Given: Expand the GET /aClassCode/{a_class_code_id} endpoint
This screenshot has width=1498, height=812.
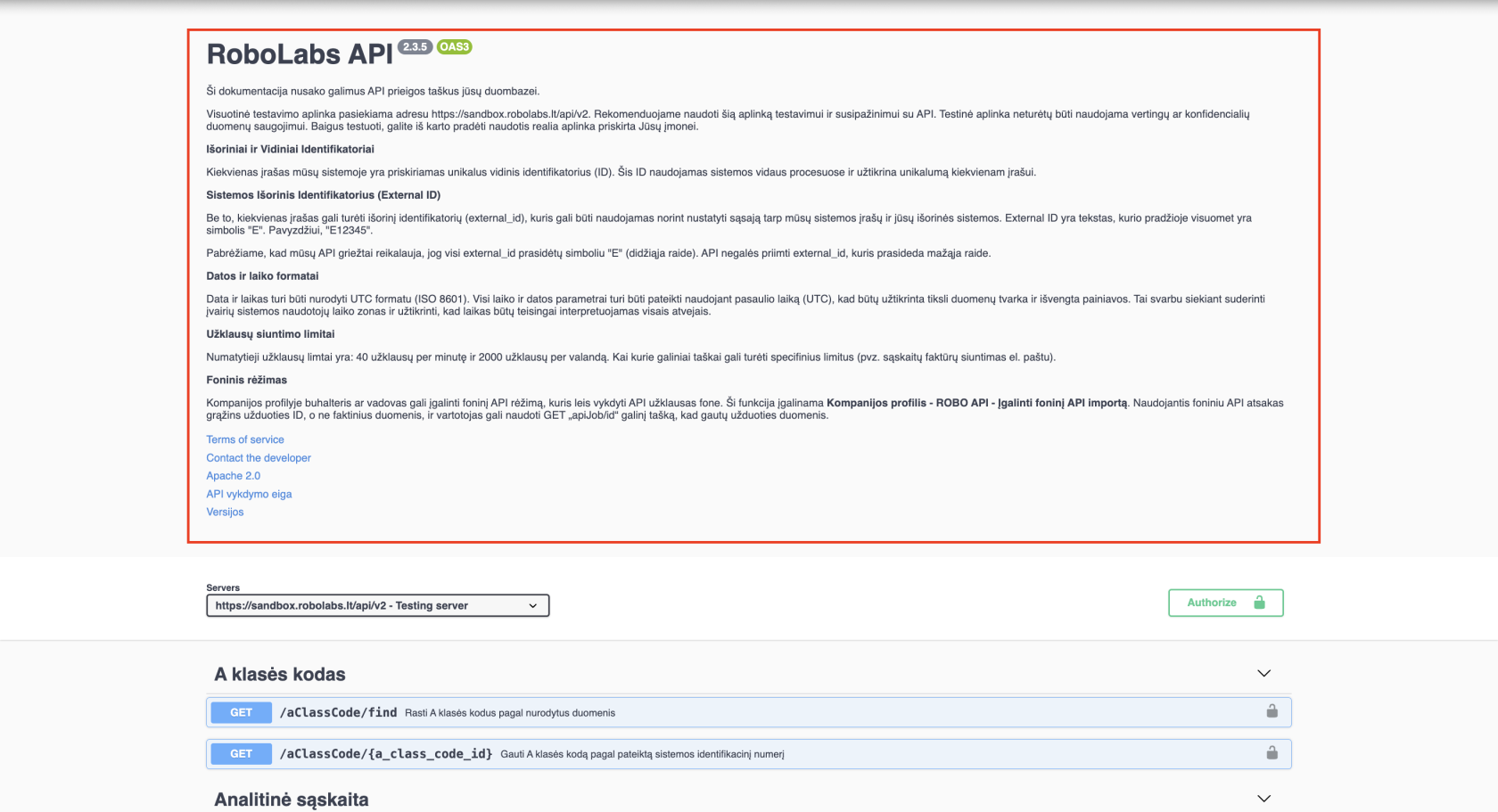Looking at the screenshot, I should click(x=749, y=754).
